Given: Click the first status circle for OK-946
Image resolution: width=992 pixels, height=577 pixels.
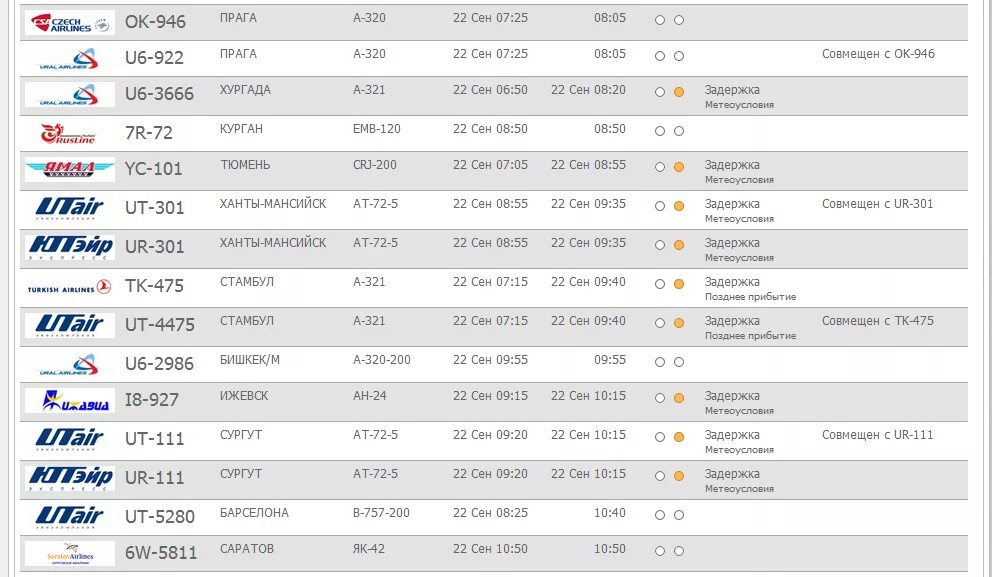Looking at the screenshot, I should pyautogui.click(x=659, y=20).
